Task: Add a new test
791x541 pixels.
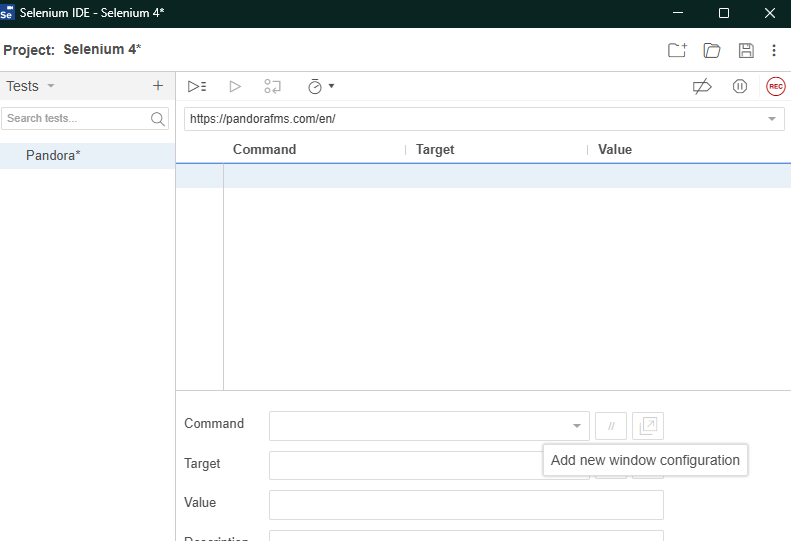Action: [158, 86]
